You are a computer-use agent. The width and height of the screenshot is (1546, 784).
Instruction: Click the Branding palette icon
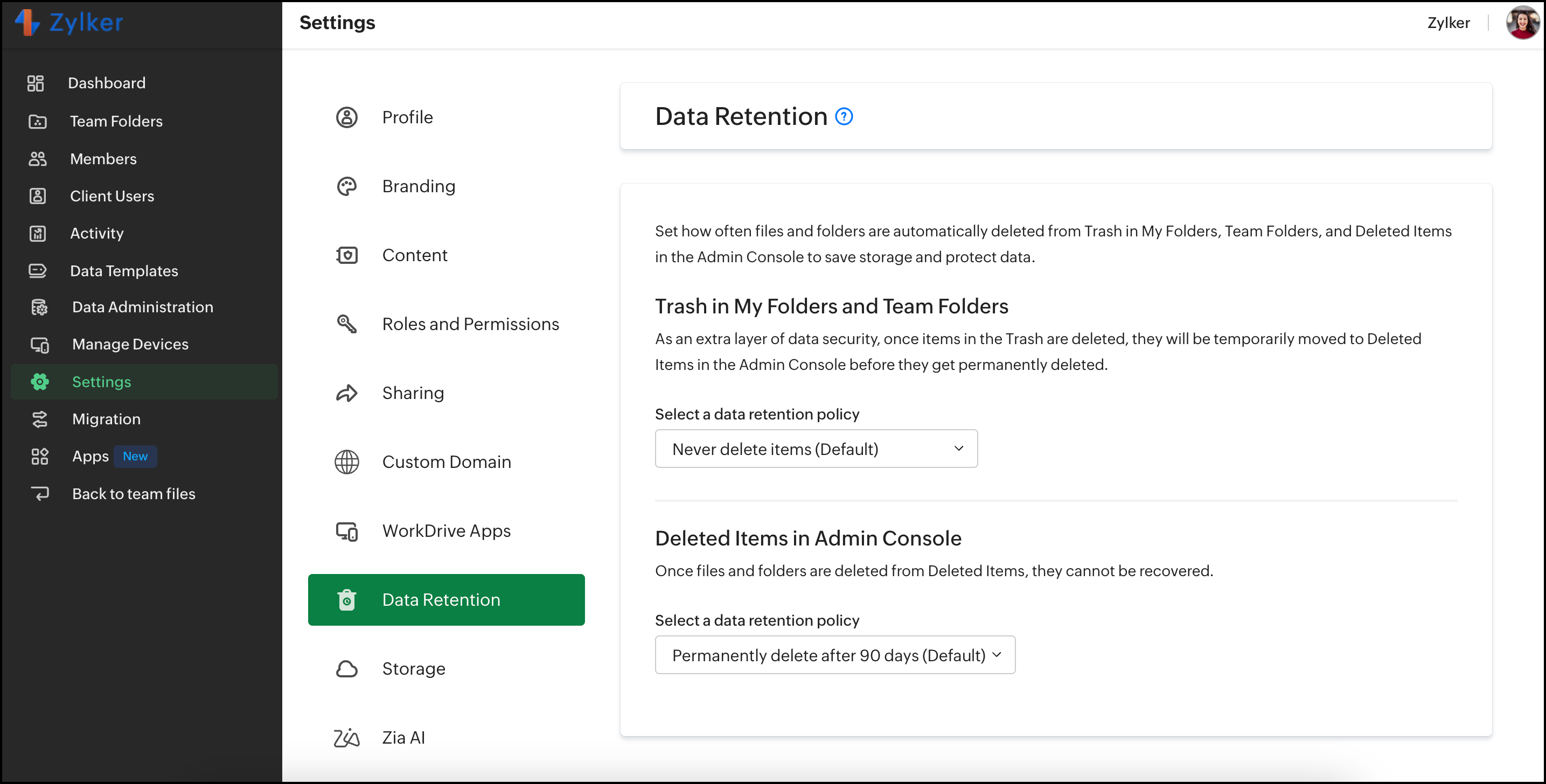tap(346, 186)
